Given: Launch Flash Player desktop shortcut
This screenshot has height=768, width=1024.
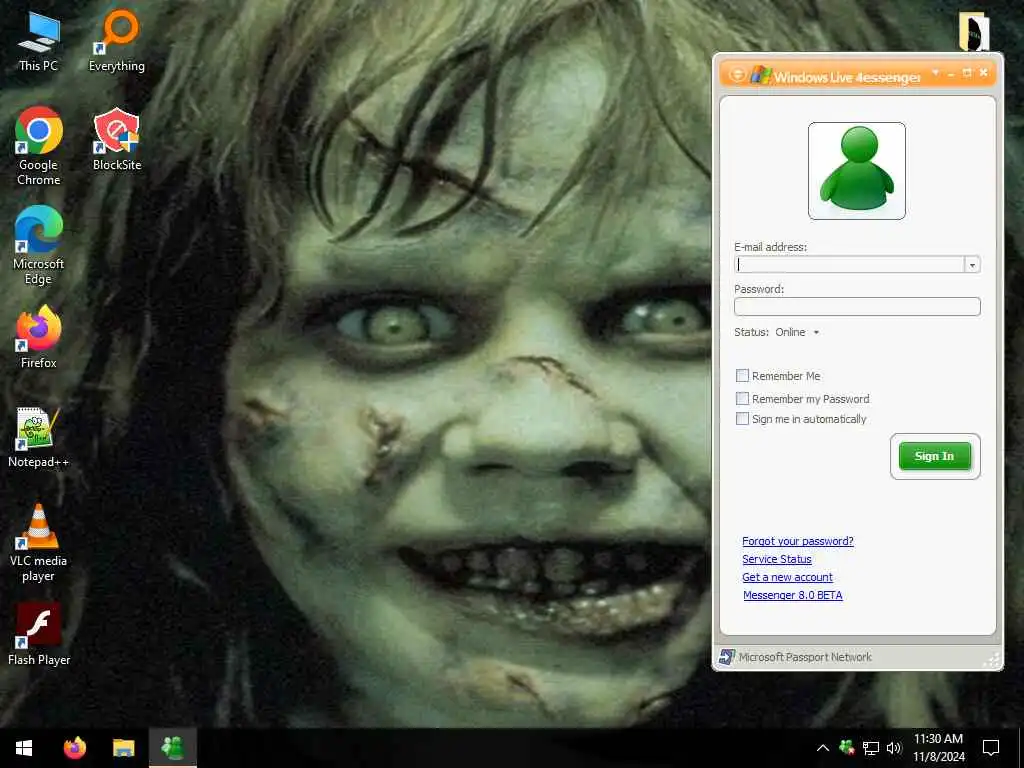Looking at the screenshot, I should [x=39, y=634].
